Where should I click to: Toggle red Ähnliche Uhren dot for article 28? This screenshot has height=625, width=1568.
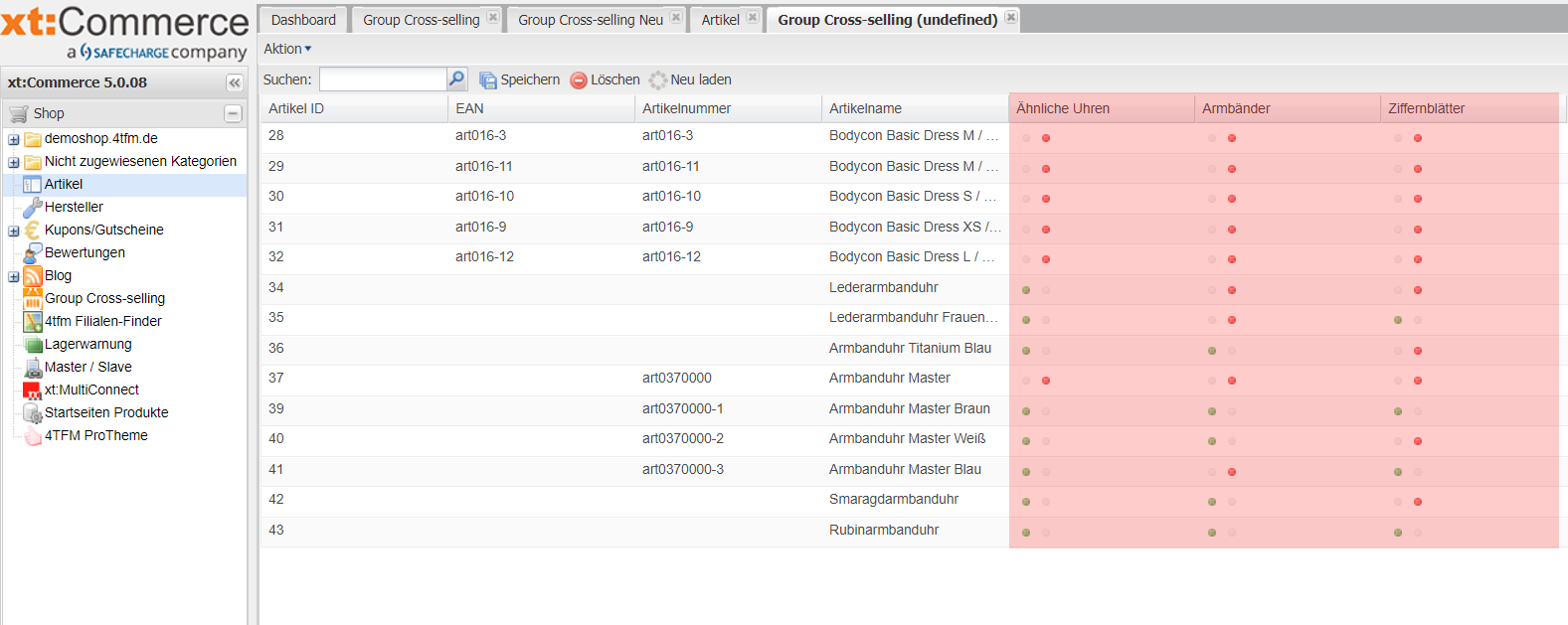(x=1046, y=138)
